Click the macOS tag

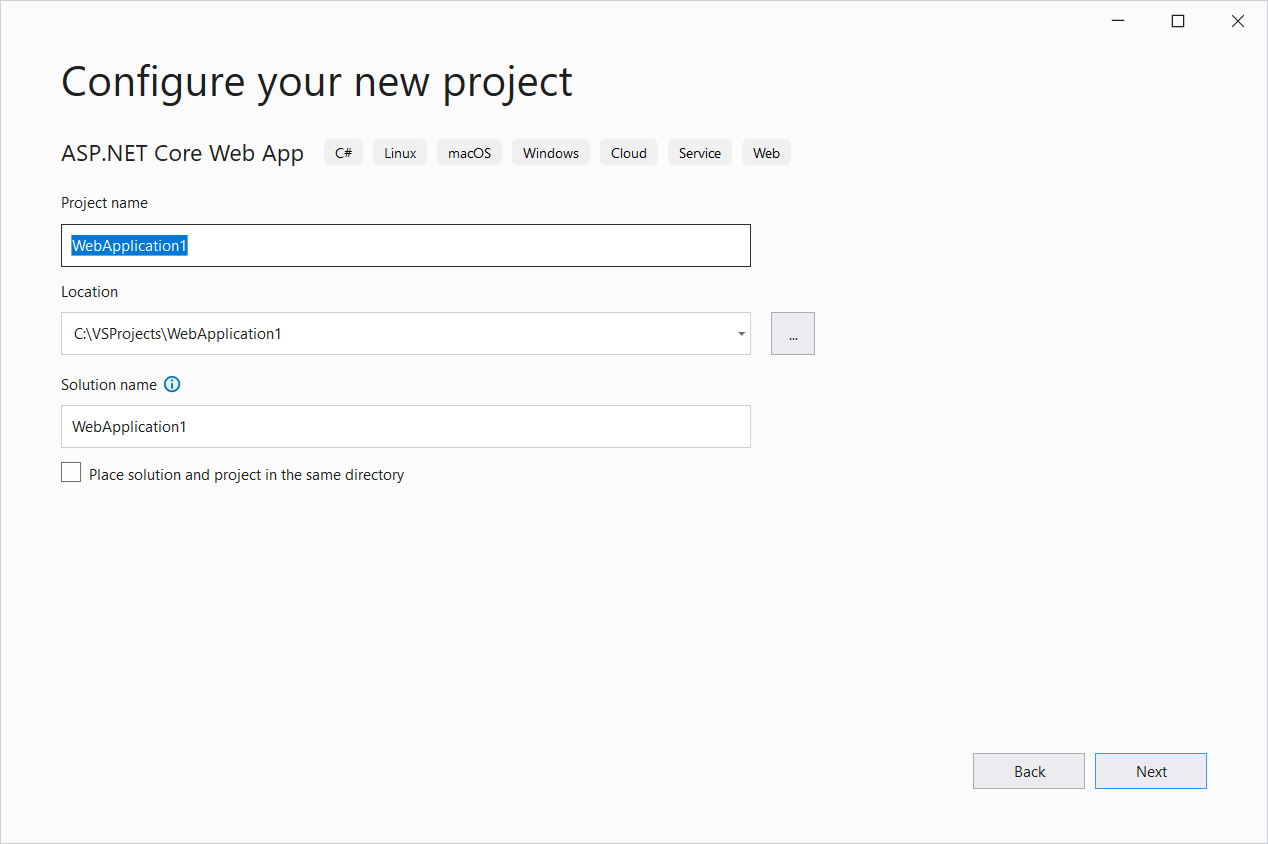tap(470, 153)
